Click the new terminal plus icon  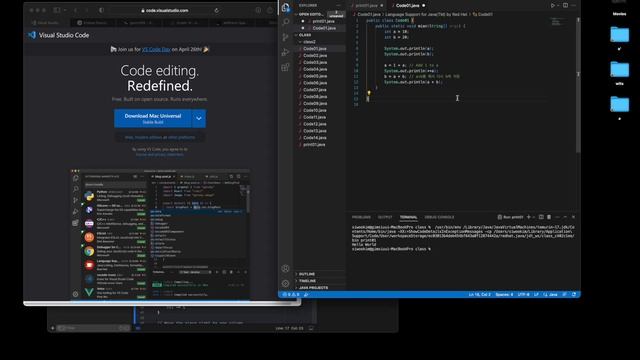click(x=529, y=217)
